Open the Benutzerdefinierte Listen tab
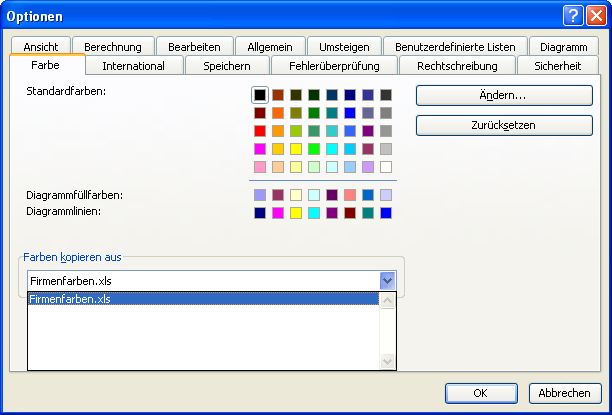 click(455, 46)
